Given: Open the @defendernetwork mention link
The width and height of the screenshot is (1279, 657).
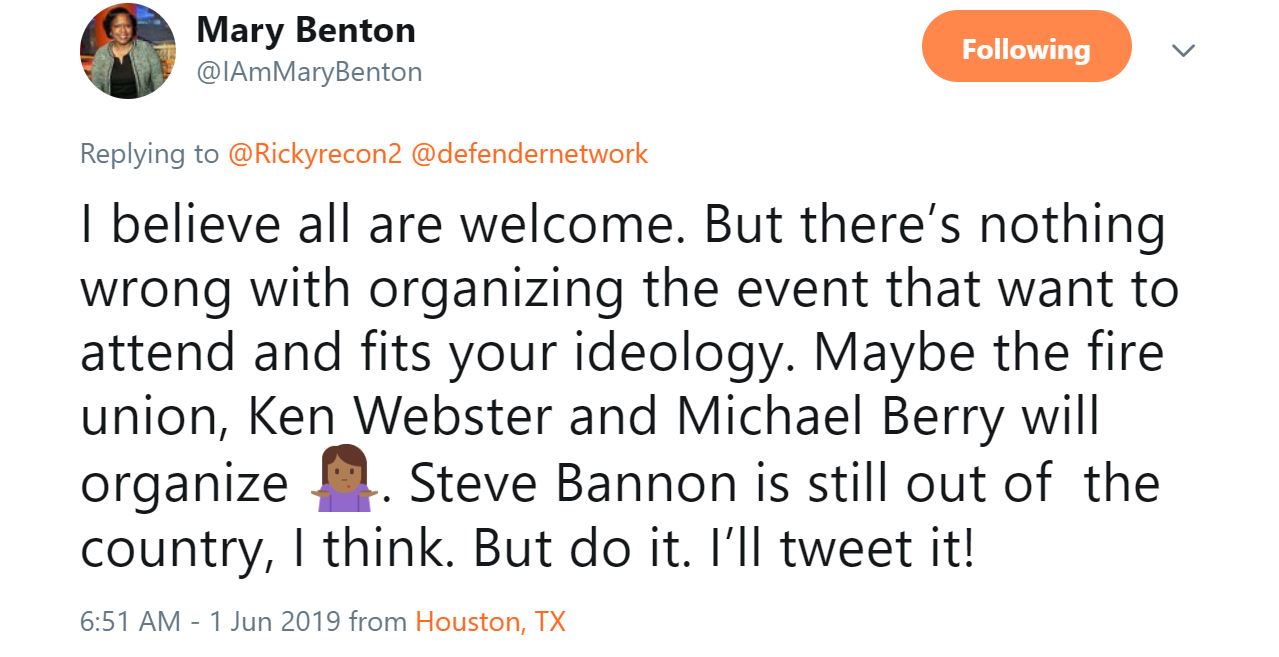Looking at the screenshot, I should (x=529, y=154).
